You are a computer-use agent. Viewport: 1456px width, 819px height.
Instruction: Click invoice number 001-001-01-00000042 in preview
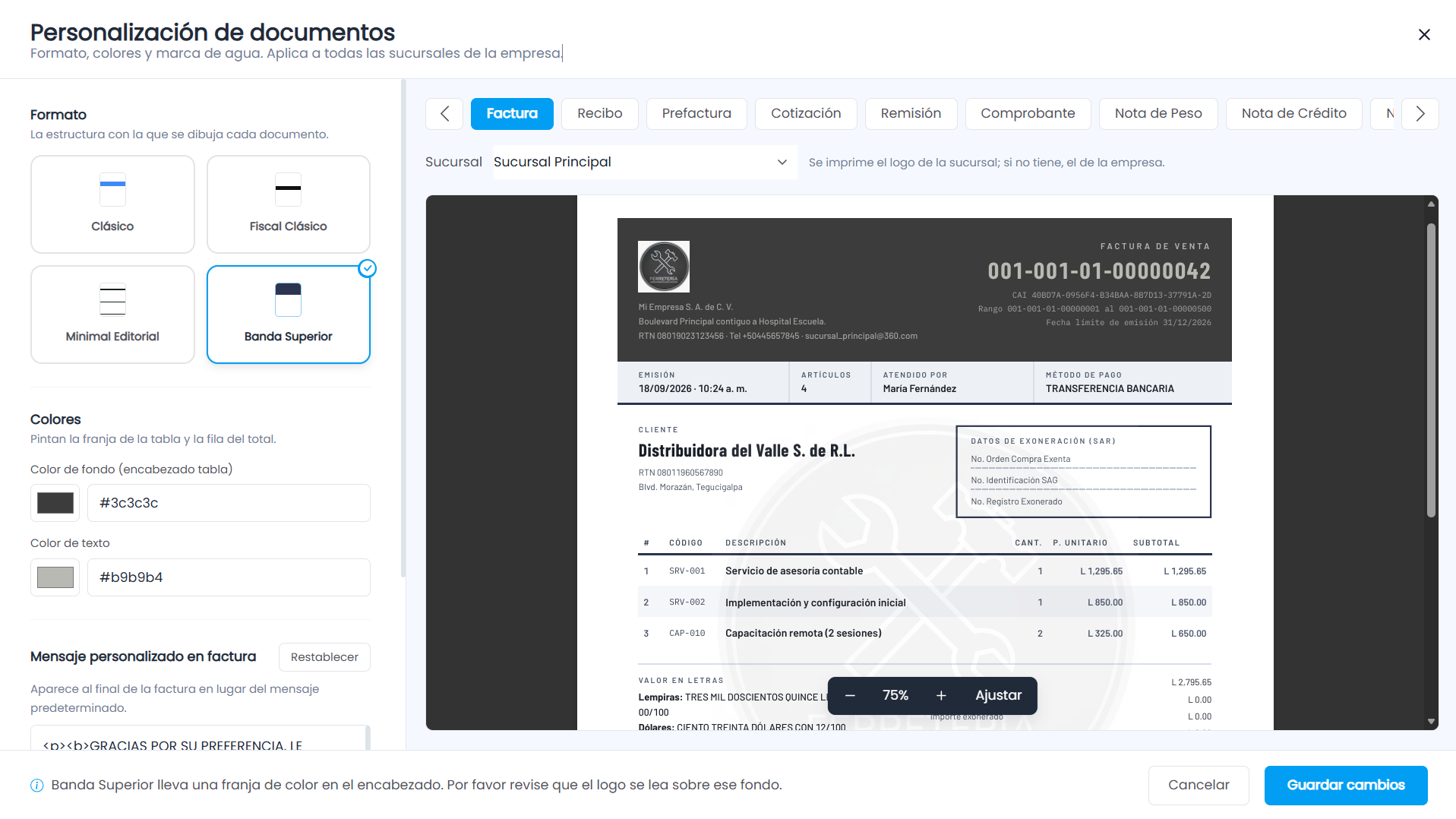click(1099, 271)
